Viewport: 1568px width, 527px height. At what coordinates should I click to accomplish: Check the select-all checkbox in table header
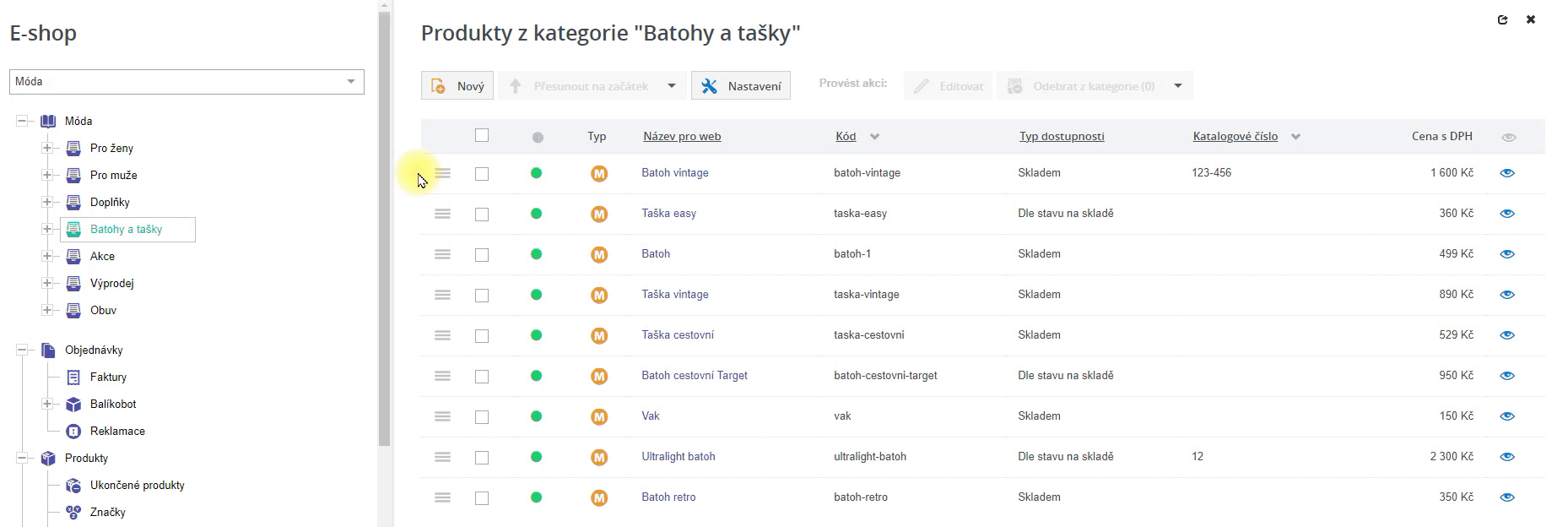coord(482,135)
